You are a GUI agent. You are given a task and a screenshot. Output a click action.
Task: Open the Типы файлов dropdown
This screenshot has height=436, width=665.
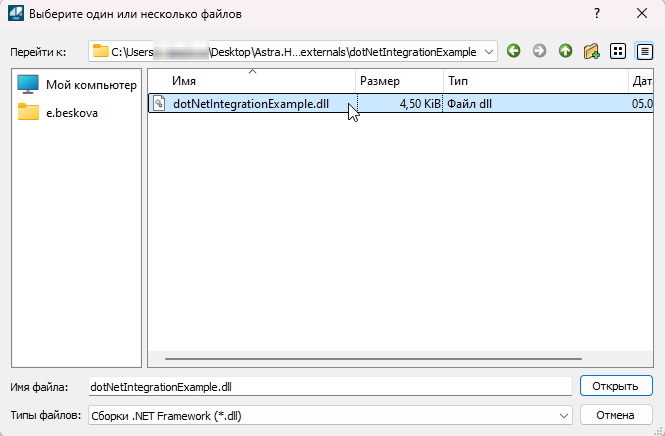point(563,415)
